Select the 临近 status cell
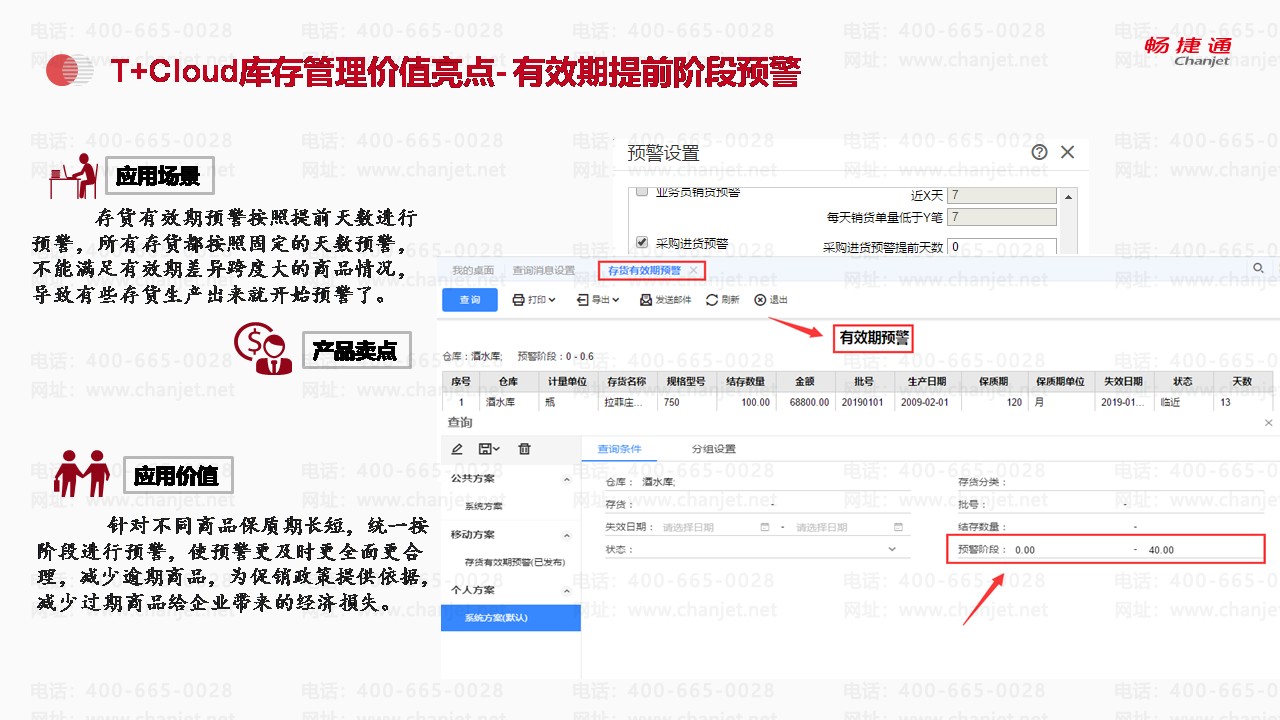The image size is (1280, 720). [x=1183, y=402]
